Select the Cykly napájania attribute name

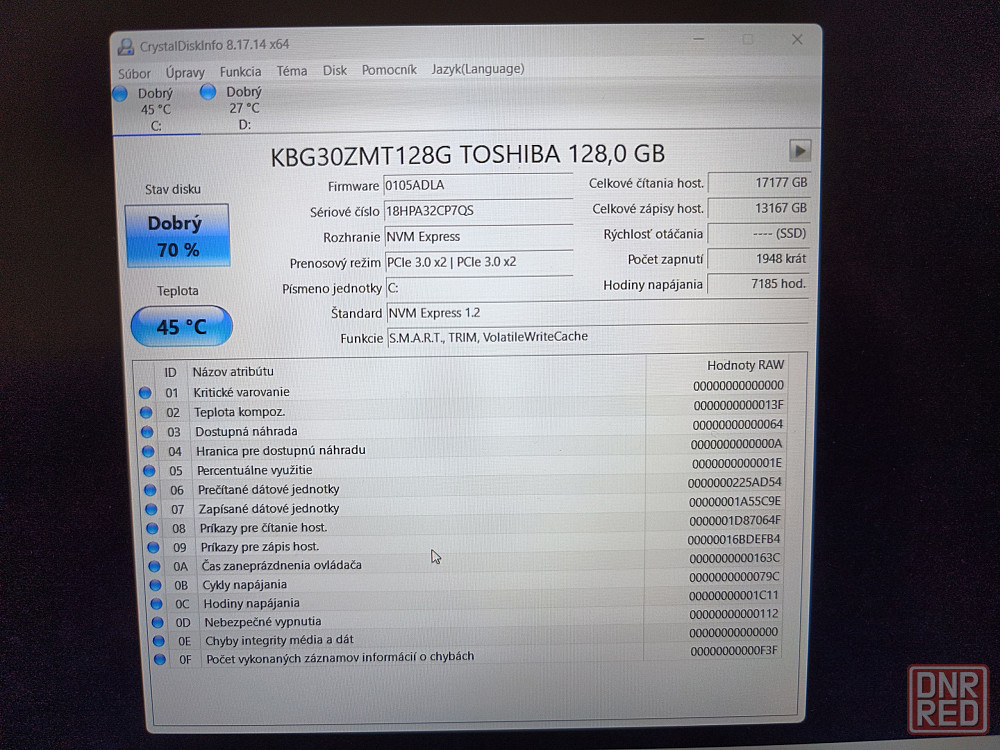244,585
